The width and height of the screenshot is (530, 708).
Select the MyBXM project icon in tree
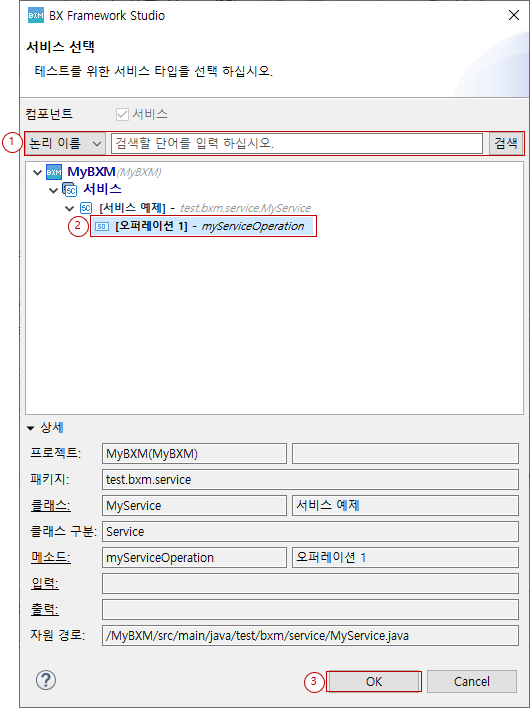point(54,172)
